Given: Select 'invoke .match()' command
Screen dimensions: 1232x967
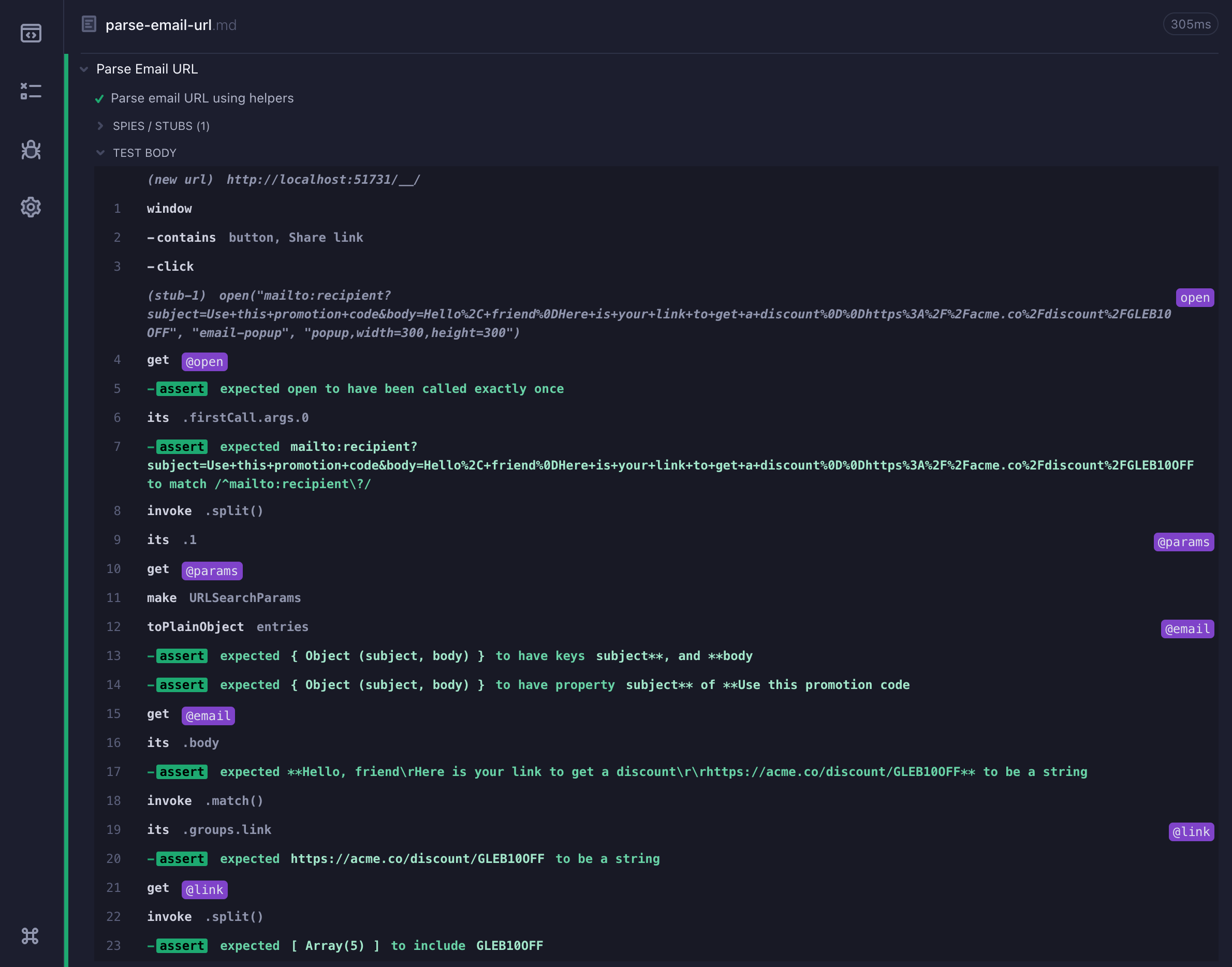Looking at the screenshot, I should tap(656, 800).
